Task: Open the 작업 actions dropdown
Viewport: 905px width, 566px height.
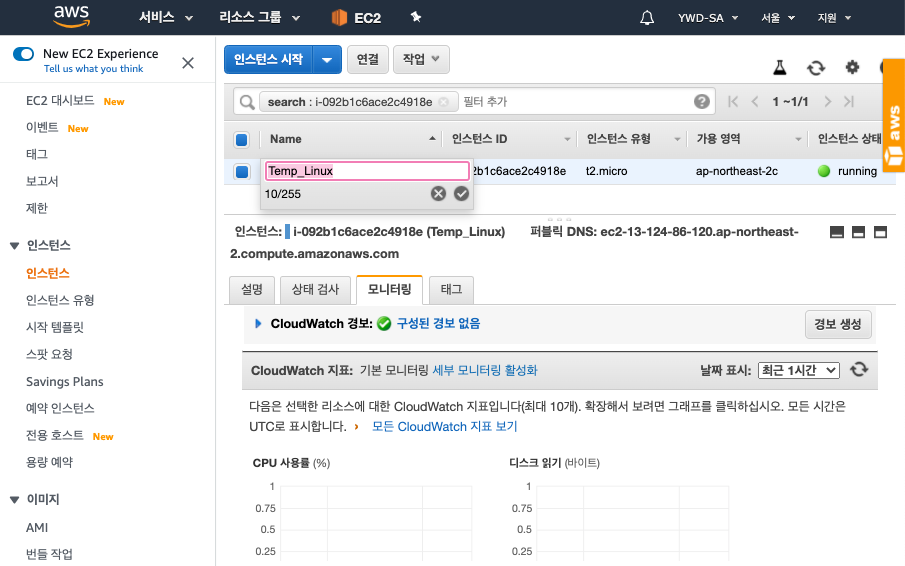Action: coord(421,59)
